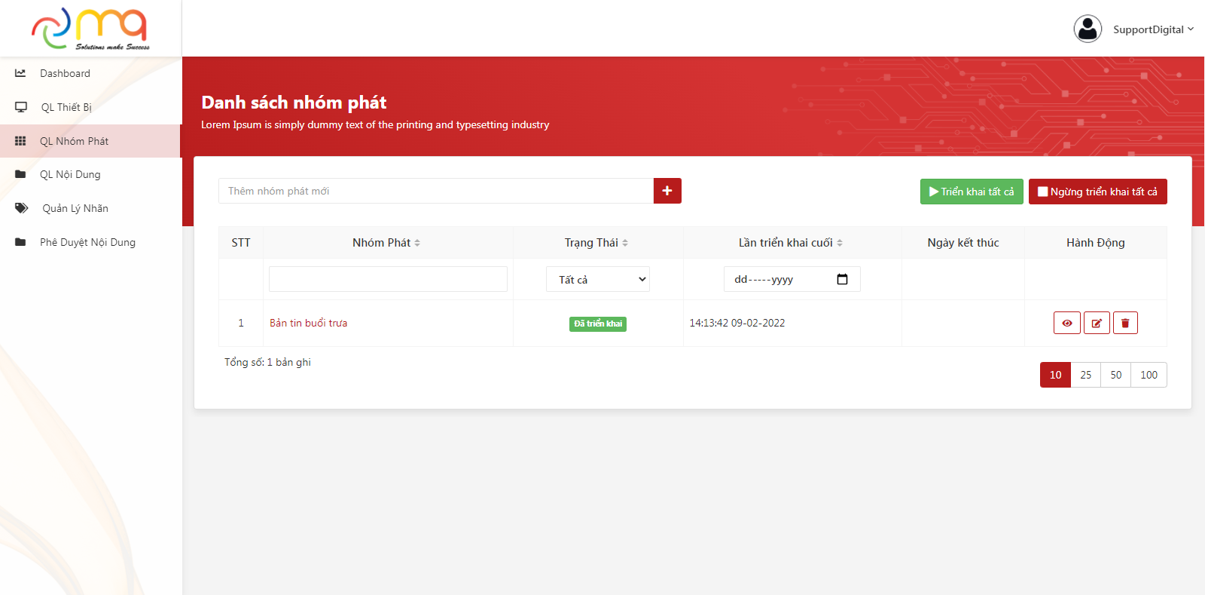This screenshot has width=1205, height=595.
Task: Go to Quản Lý Nhãn tag section
Action: pyautogui.click(x=75, y=208)
